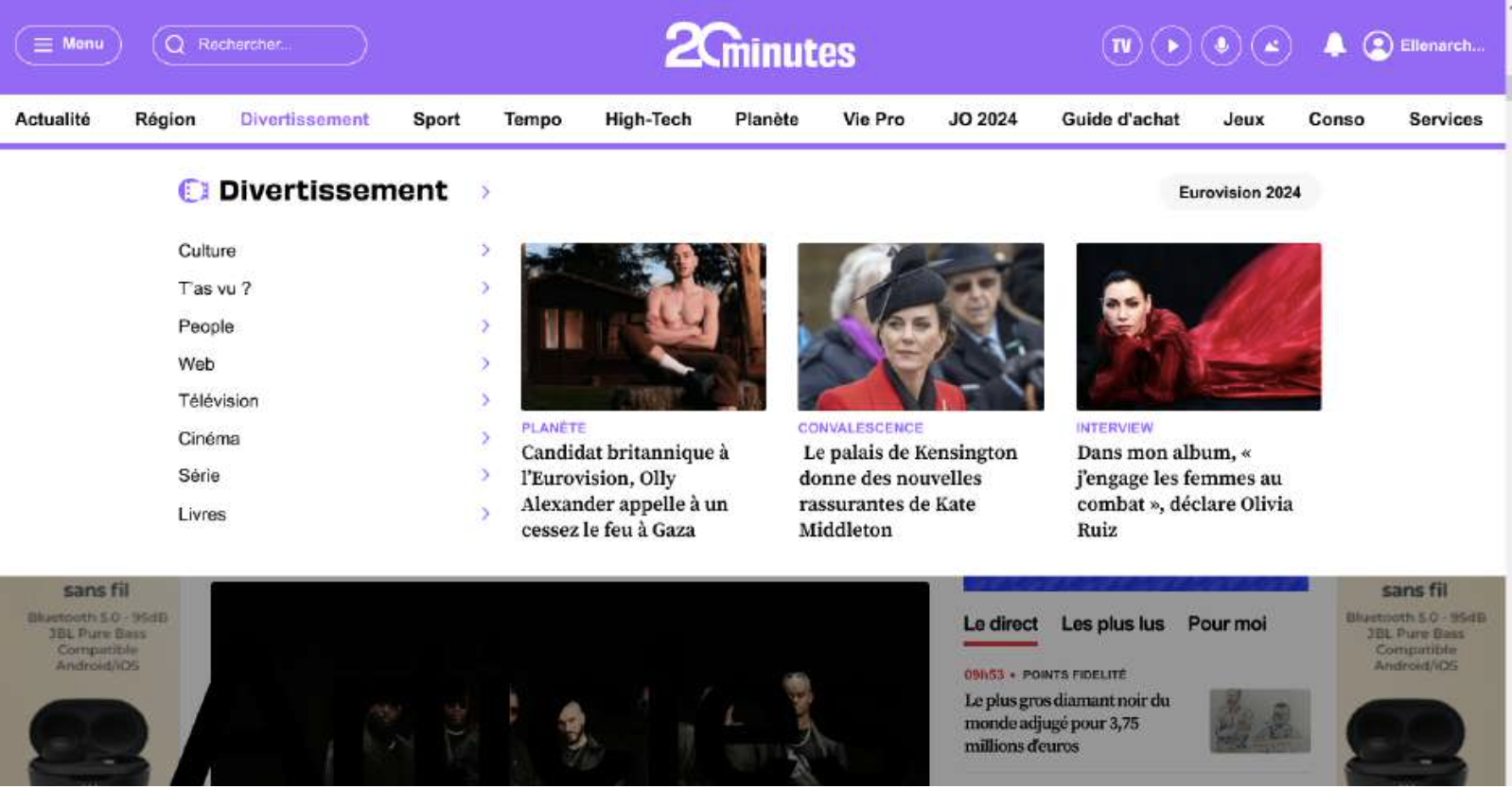Click the CONVALESCENCE category label
This screenshot has width=1512, height=789.
point(860,428)
